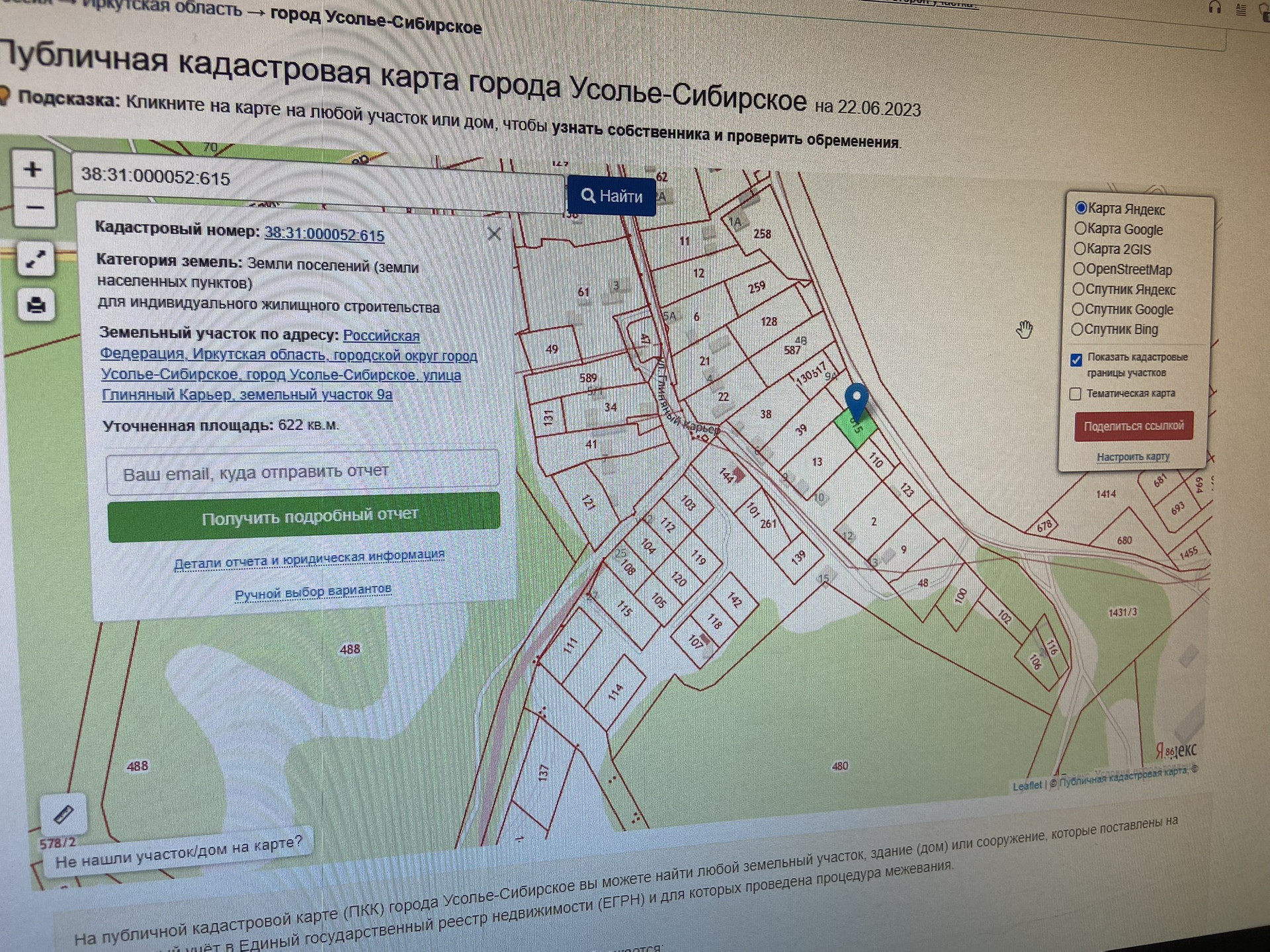Viewport: 1270px width, 952px height.
Task: Uncheck Показать кадастровые границы участков
Action: (x=1076, y=360)
